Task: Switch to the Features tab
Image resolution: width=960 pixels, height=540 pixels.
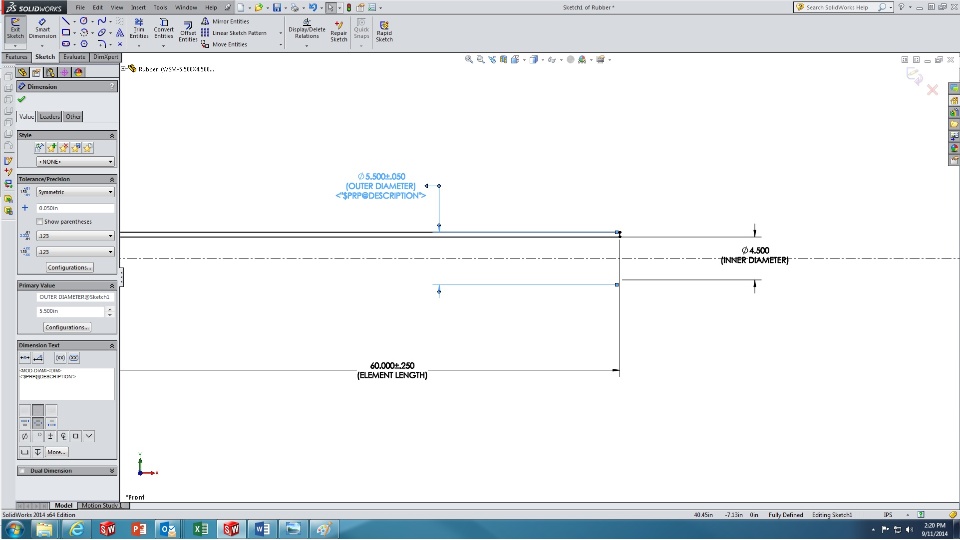Action: 17,57
